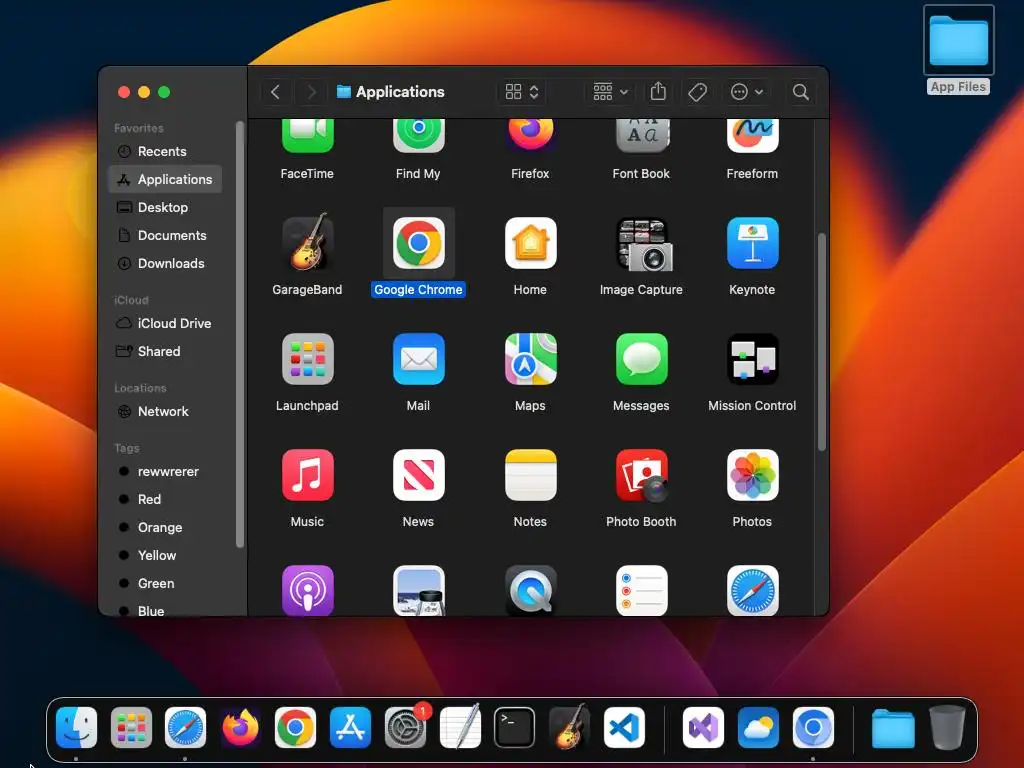Click the sidebar vertical scrollbar
The image size is (1024, 768).
[240, 334]
